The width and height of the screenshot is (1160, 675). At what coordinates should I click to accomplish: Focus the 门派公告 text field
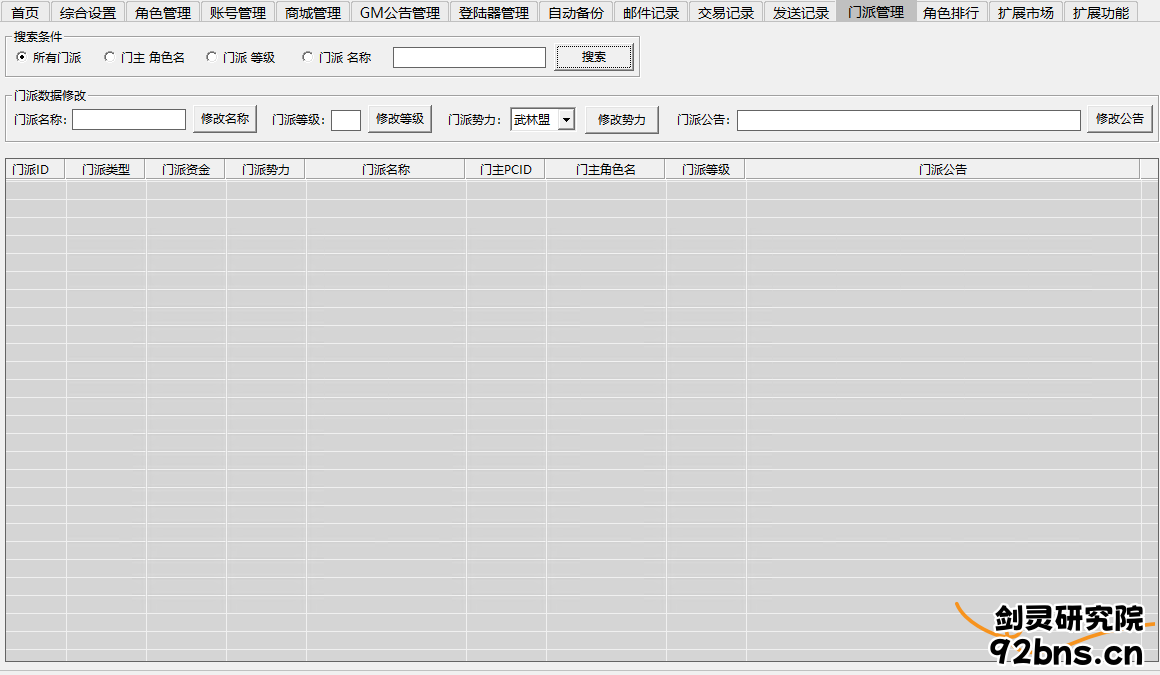click(x=908, y=120)
